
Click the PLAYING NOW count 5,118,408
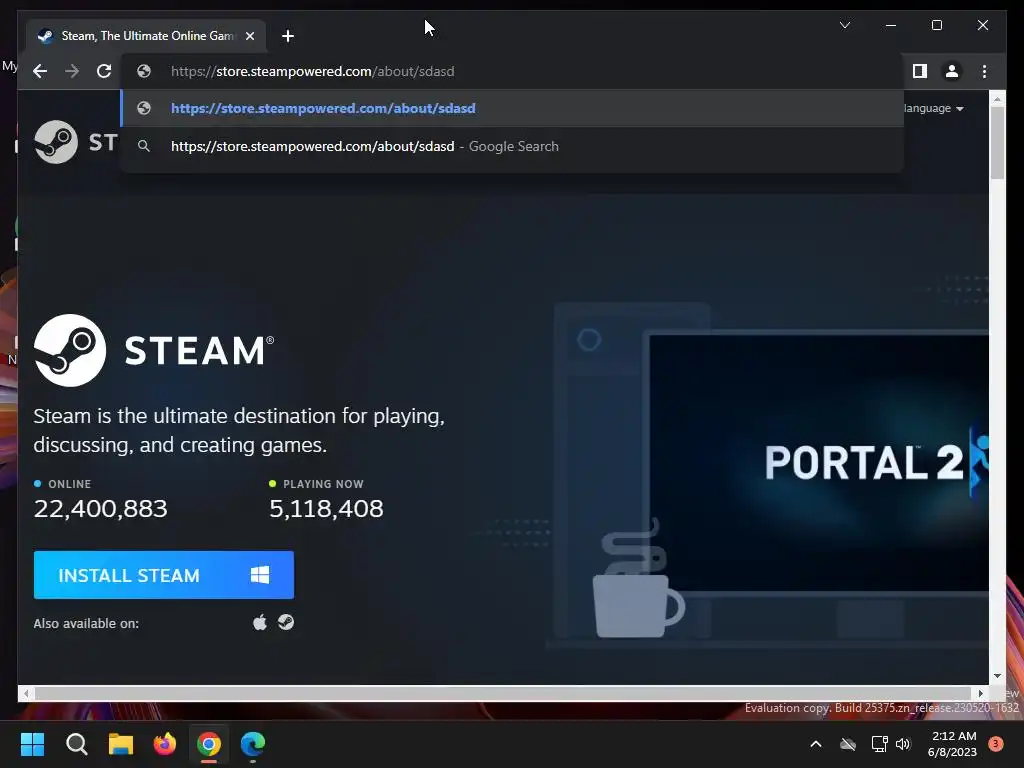pos(327,509)
